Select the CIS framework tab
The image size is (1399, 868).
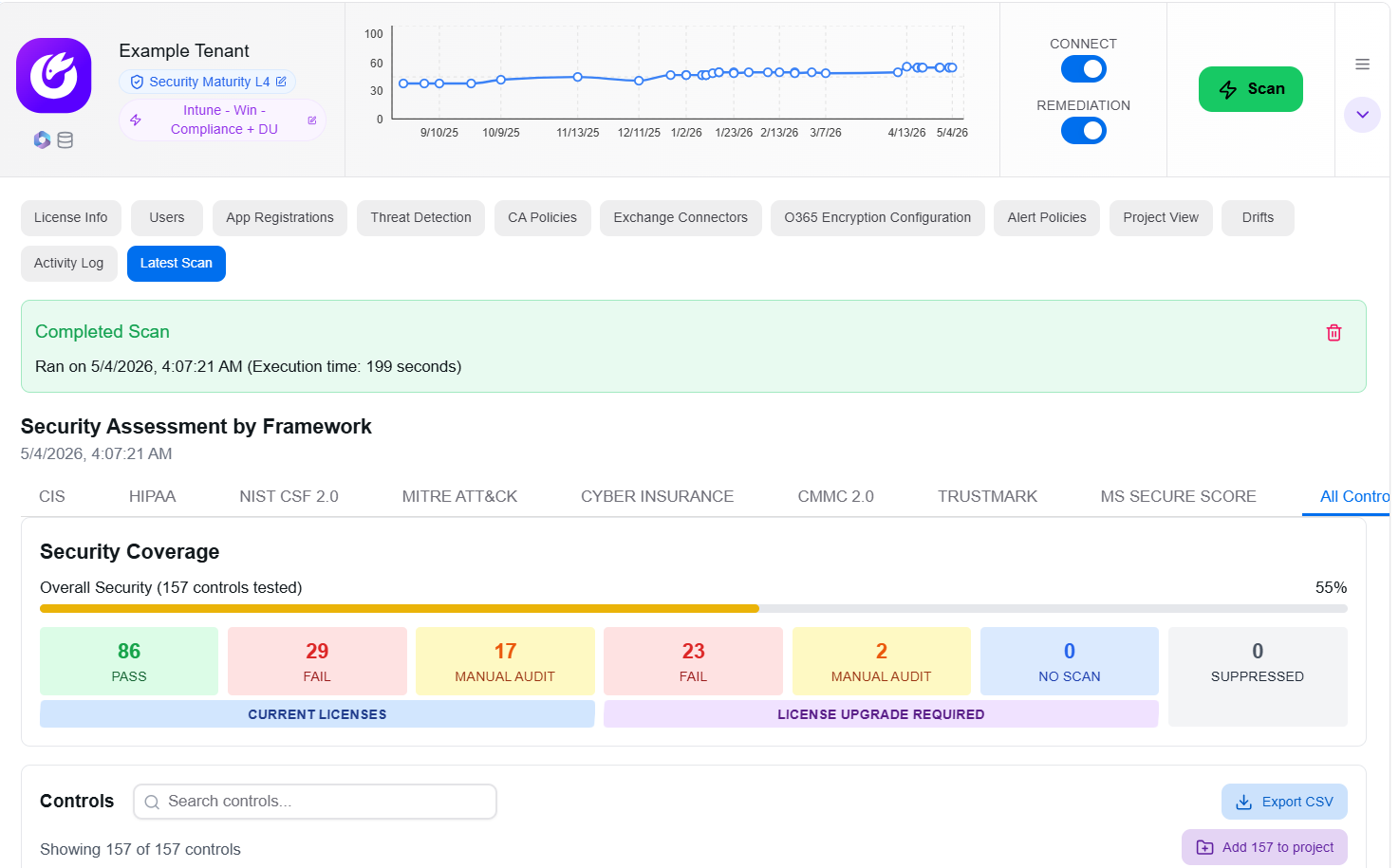[x=52, y=497]
